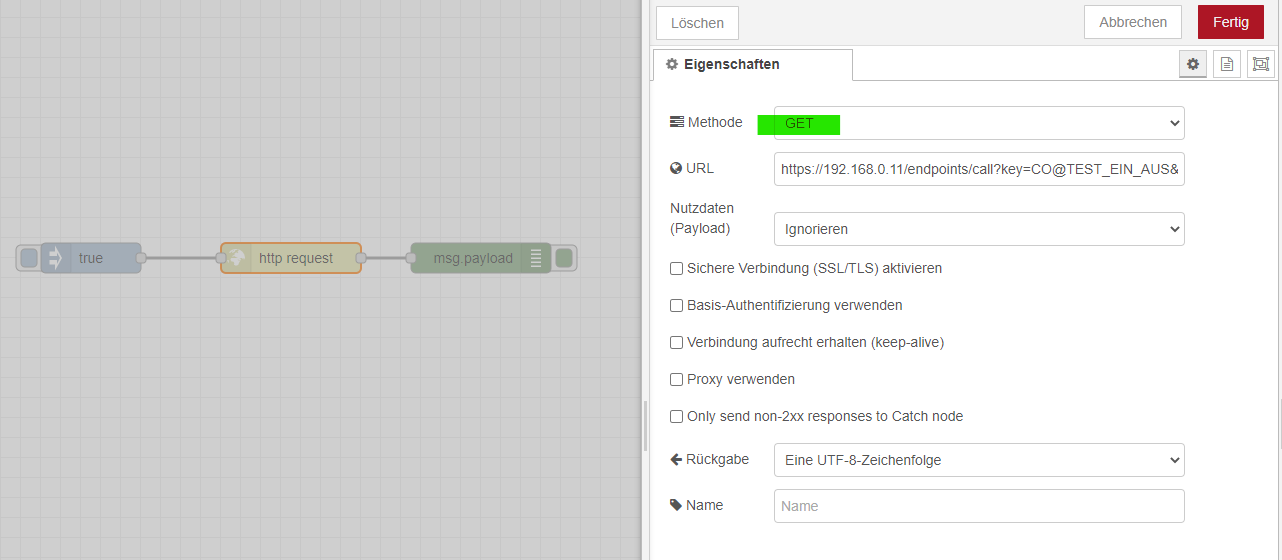Check the Proxy verwenden box
This screenshot has width=1282, height=560.
point(677,379)
